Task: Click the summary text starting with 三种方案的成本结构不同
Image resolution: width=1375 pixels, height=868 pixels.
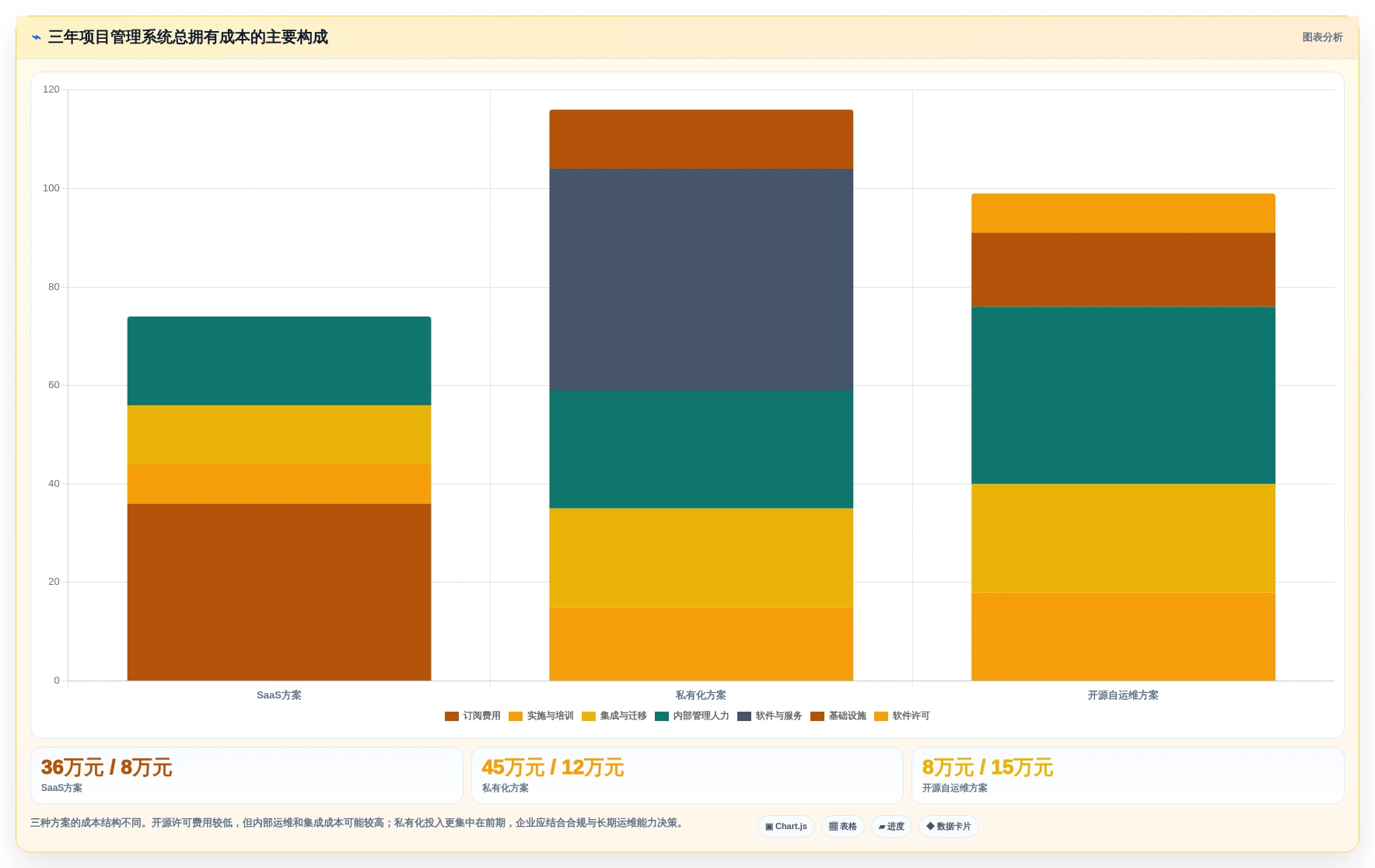Action: click(x=359, y=823)
